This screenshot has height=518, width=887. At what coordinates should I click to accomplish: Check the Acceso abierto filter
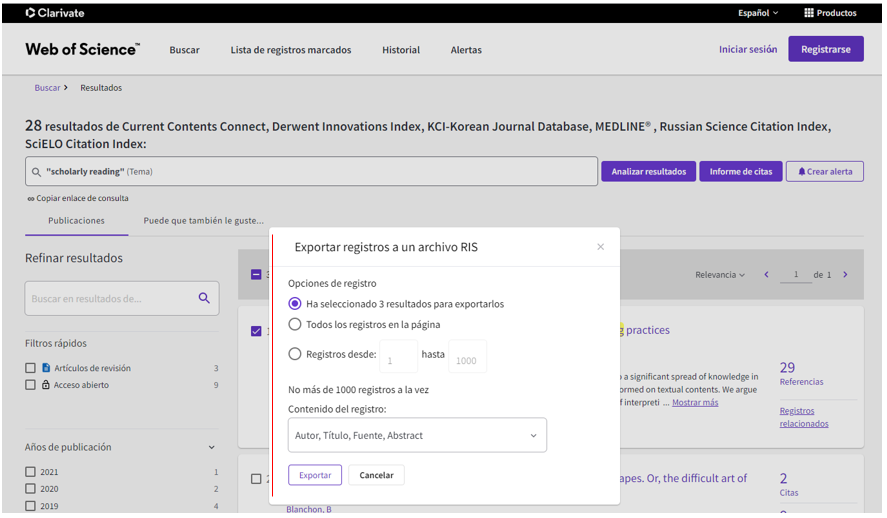point(31,385)
